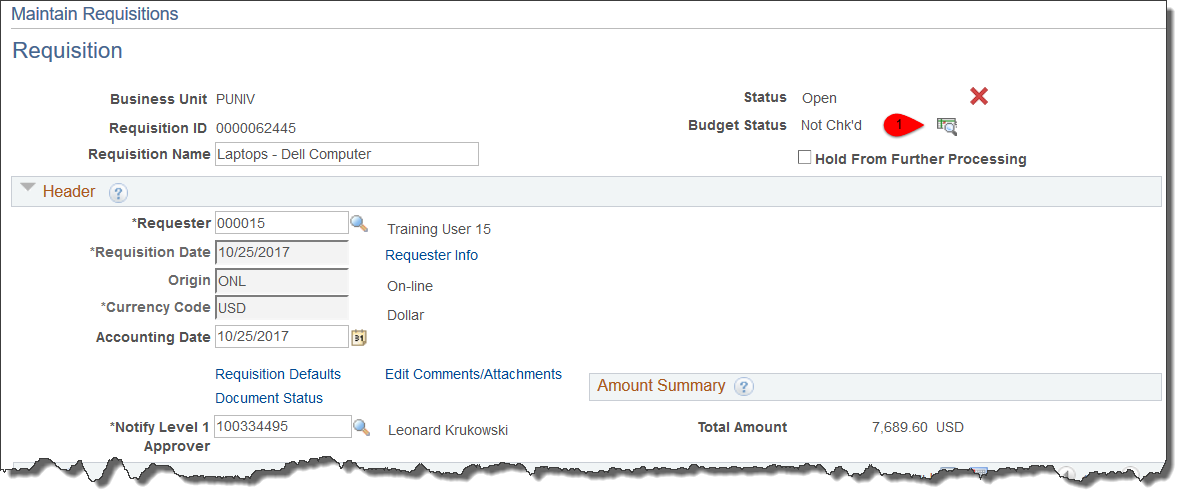The width and height of the screenshot is (1182, 503).
Task: Open help for the Header section
Action: click(x=118, y=193)
